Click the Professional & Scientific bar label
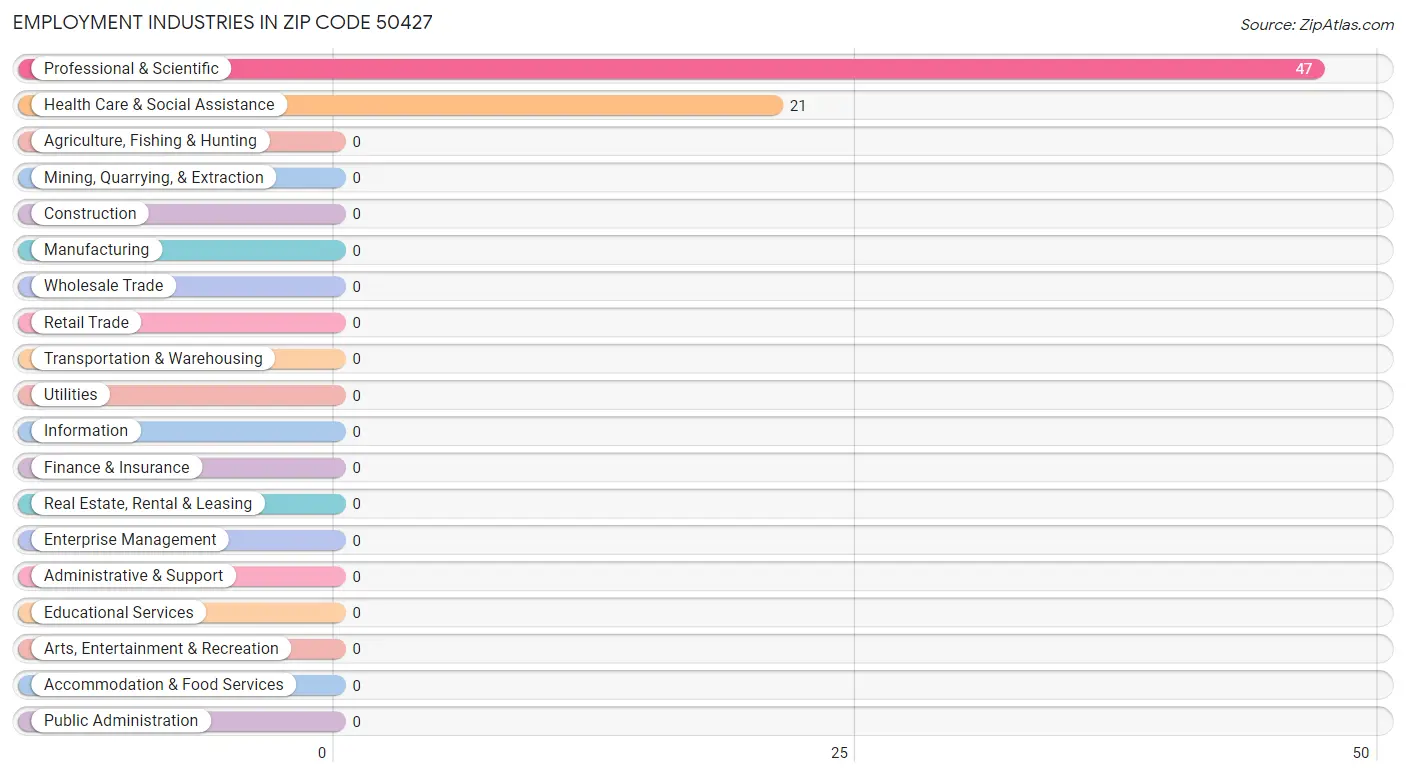This screenshot has width=1406, height=776. (131, 68)
